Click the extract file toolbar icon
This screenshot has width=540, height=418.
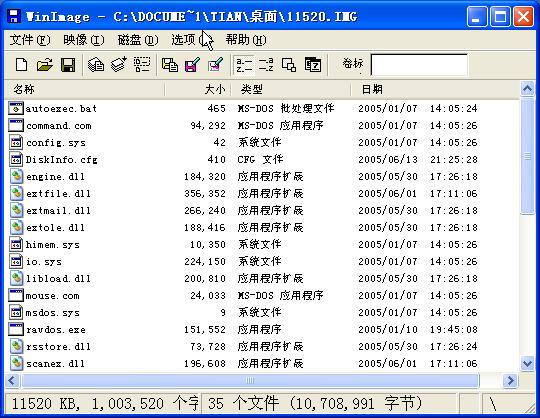193,64
